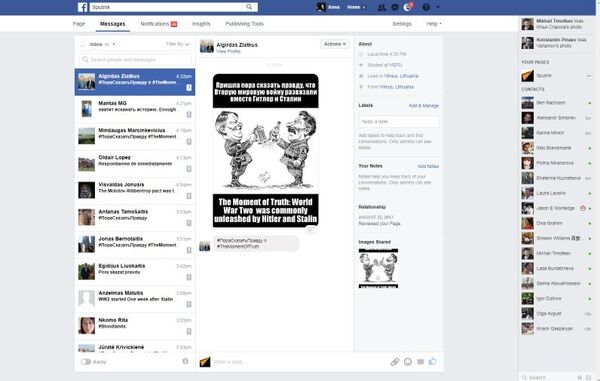The image size is (600, 381).
Task: Open the Jonas Bernotaitis conversation
Action: [135, 245]
